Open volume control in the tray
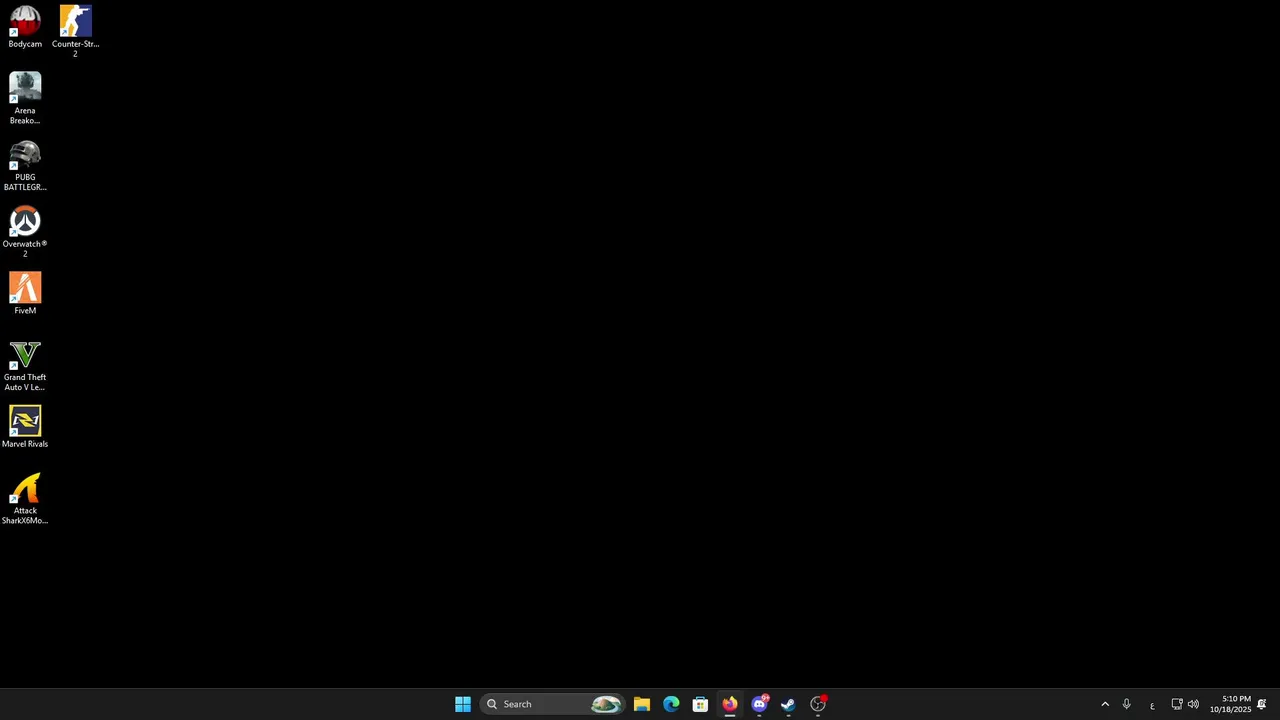The width and height of the screenshot is (1280, 720). (1193, 704)
